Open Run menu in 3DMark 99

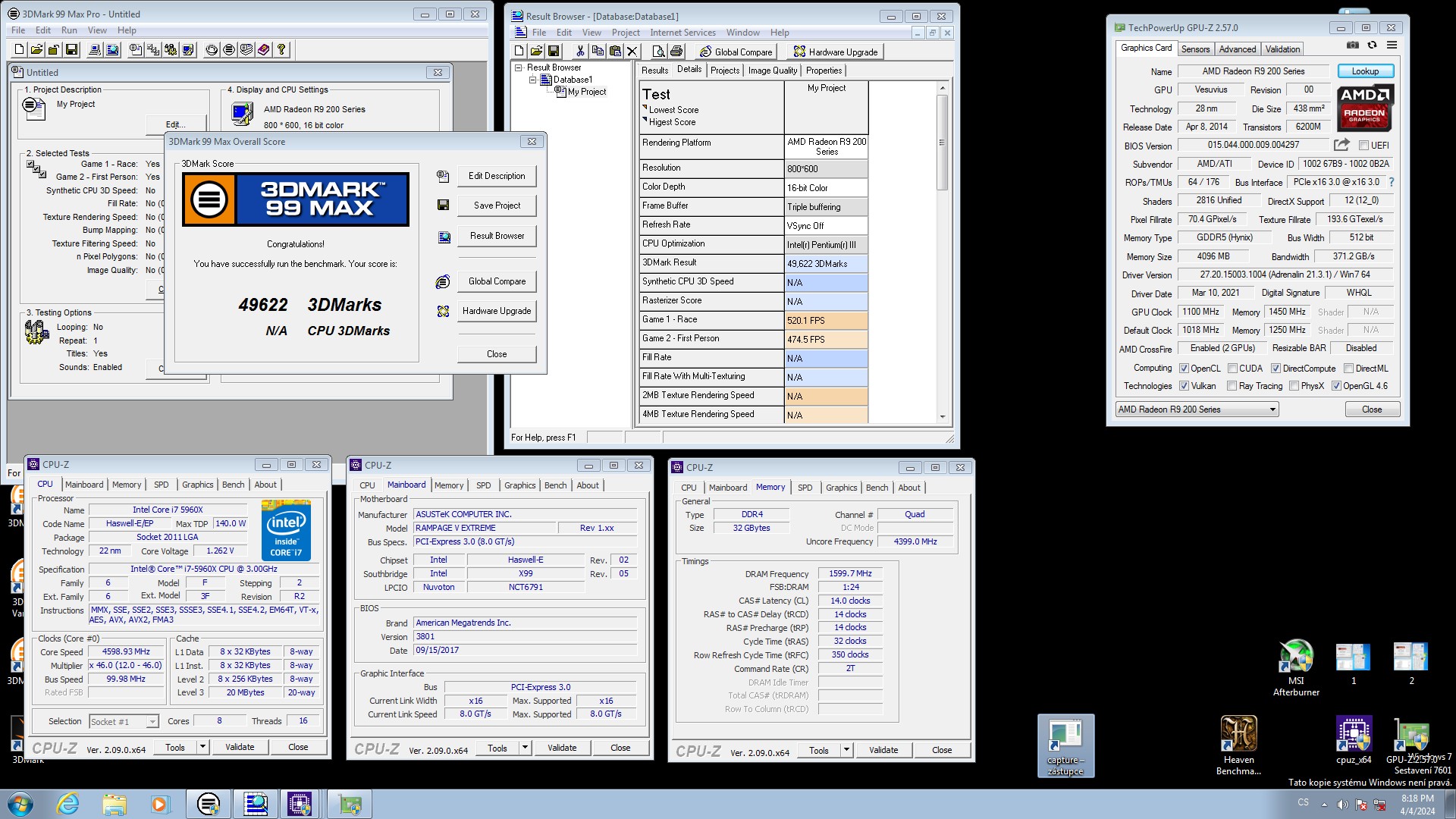69,30
